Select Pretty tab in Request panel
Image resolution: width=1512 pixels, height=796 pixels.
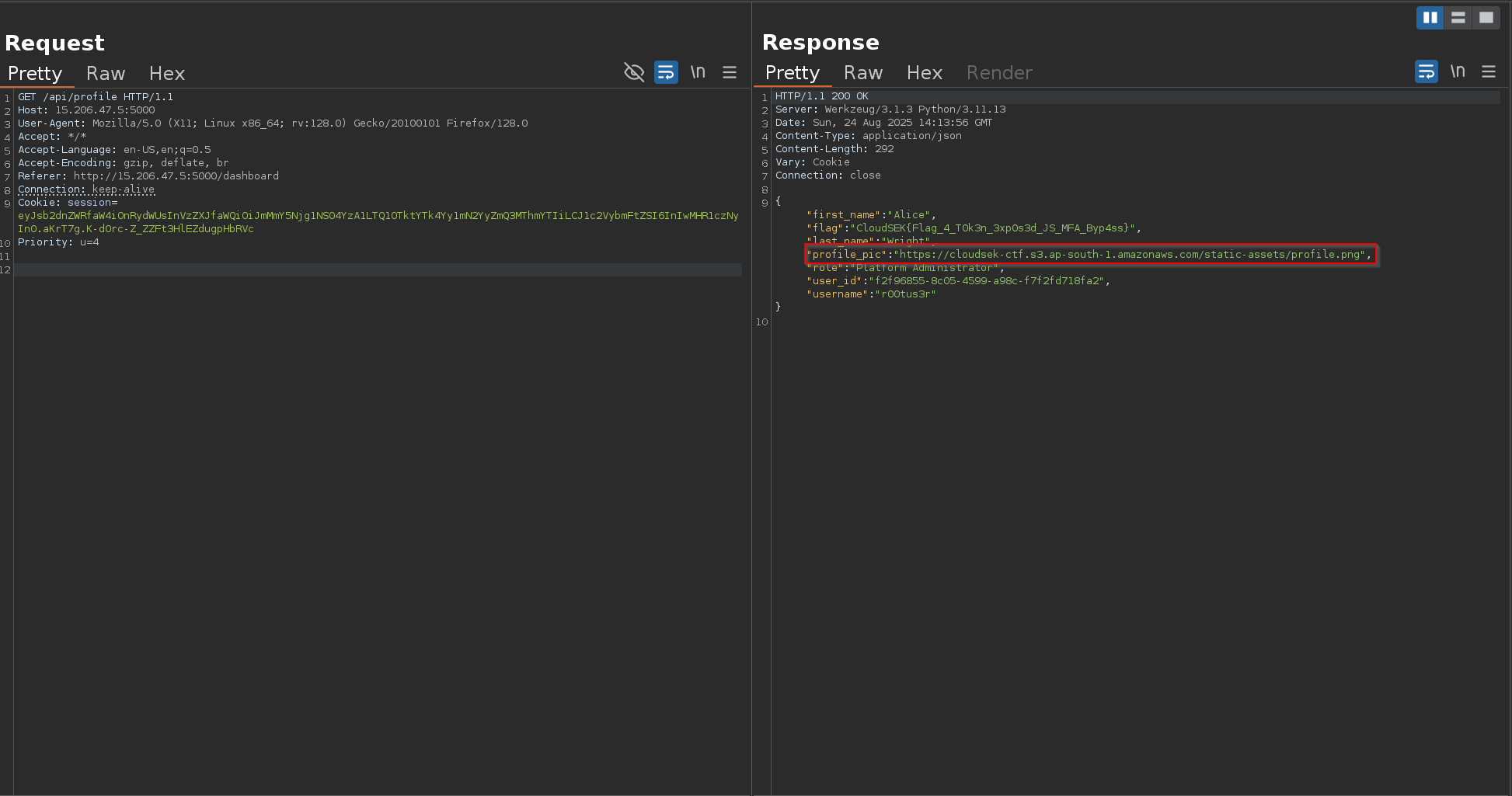coord(35,74)
